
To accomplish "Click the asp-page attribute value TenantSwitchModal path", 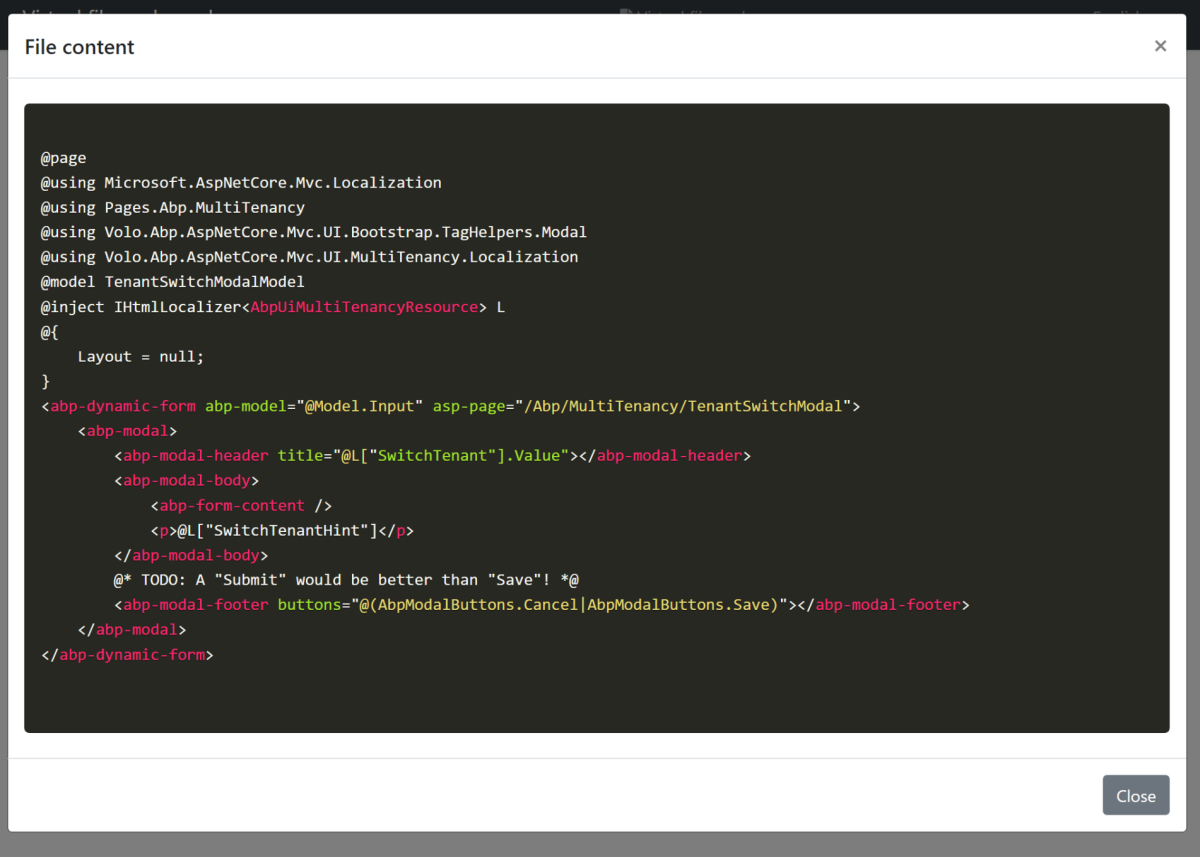I will click(x=682, y=406).
